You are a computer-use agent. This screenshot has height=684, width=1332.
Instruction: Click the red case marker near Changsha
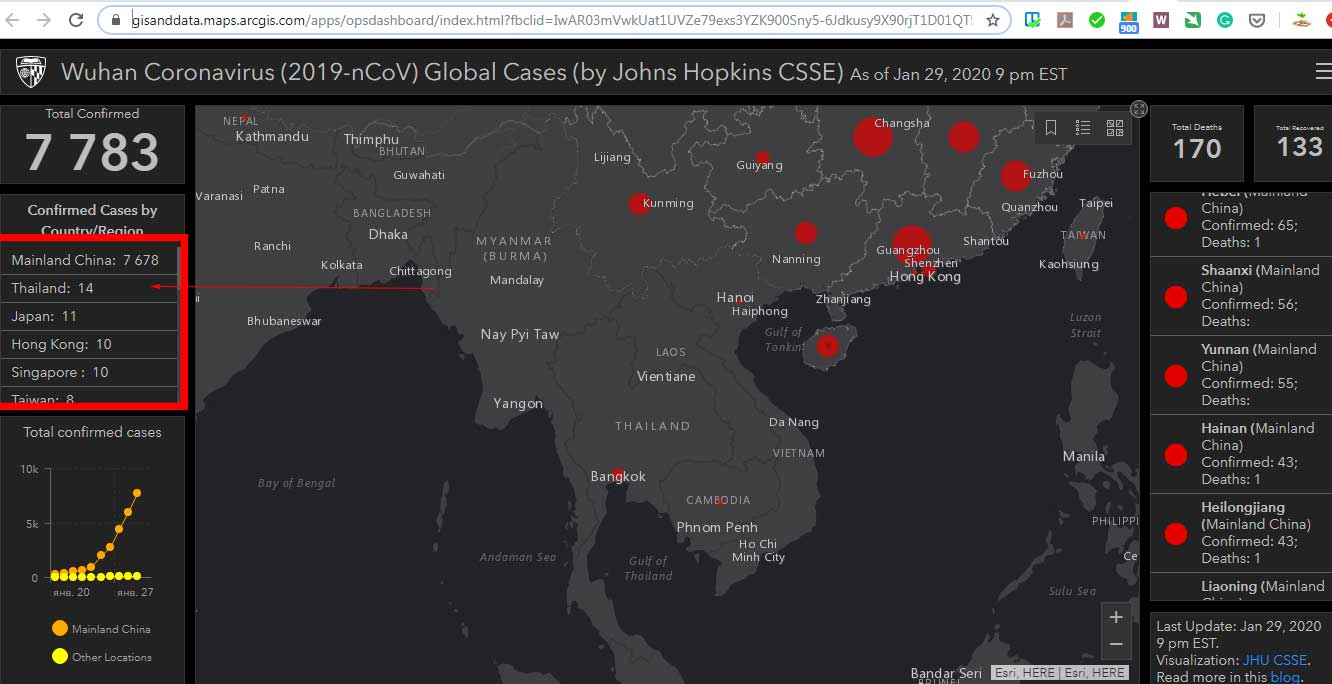coord(872,137)
